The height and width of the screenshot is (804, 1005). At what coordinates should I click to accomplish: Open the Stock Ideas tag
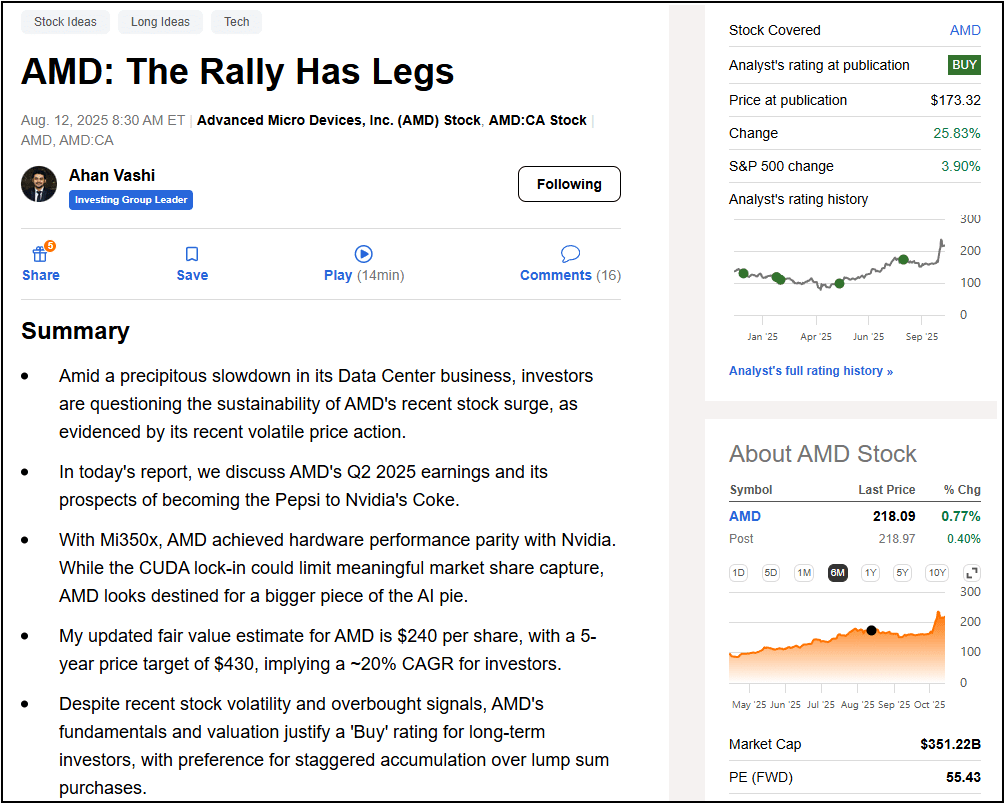pos(64,22)
